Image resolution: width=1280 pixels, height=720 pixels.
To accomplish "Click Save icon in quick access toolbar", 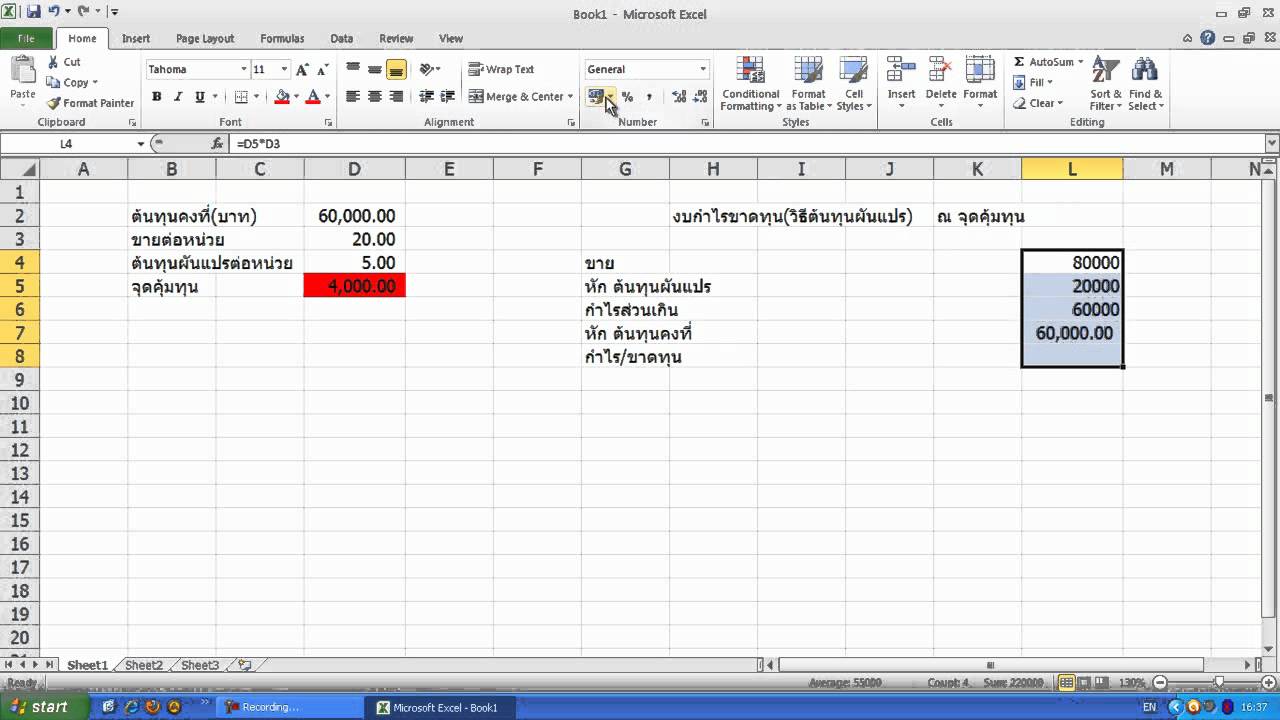I will click(x=33, y=13).
